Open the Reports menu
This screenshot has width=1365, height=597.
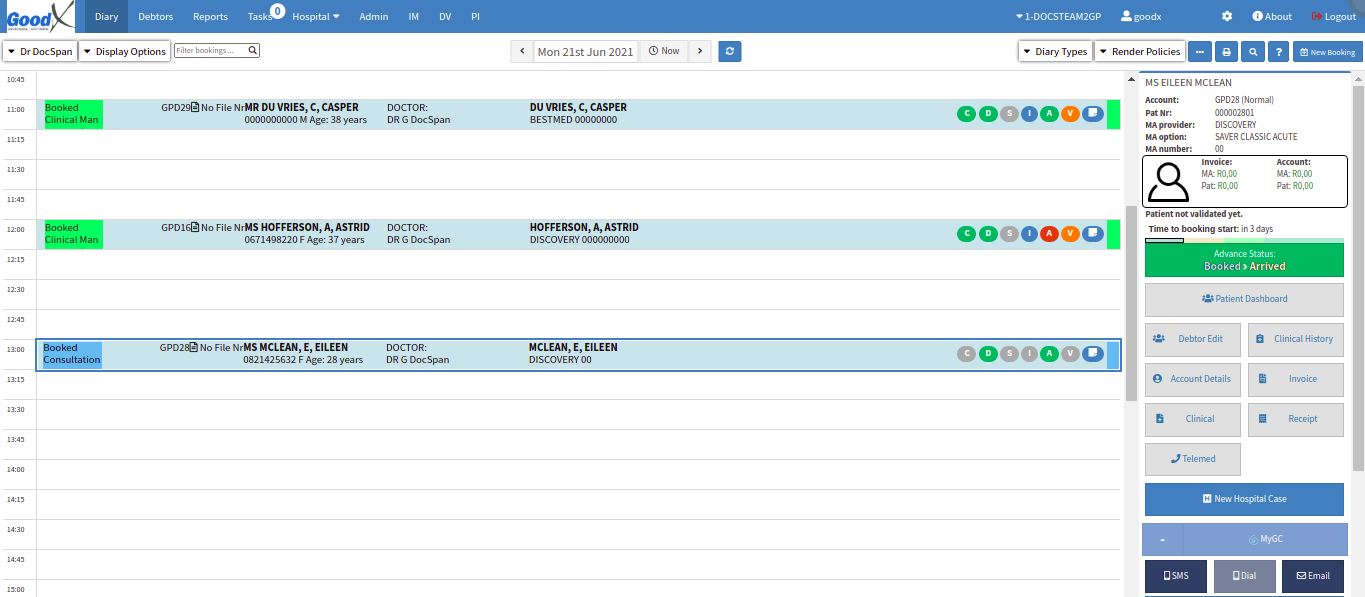[x=210, y=17]
